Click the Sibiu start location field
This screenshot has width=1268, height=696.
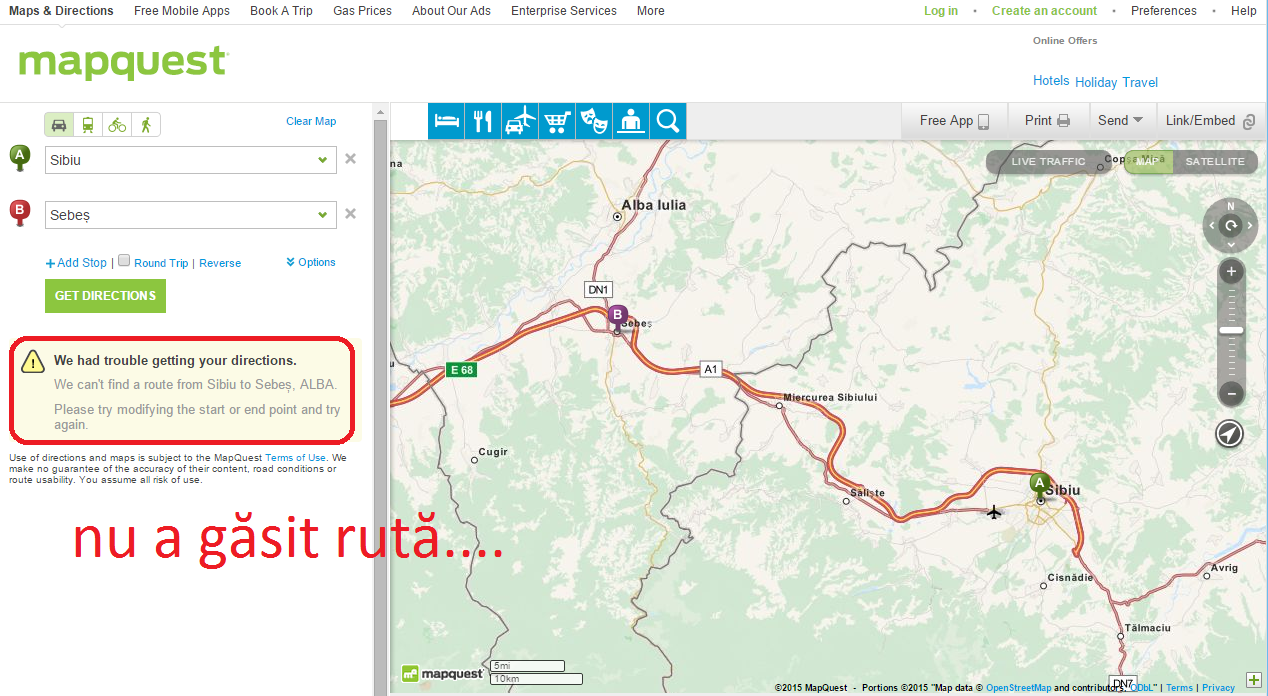[x=191, y=160]
